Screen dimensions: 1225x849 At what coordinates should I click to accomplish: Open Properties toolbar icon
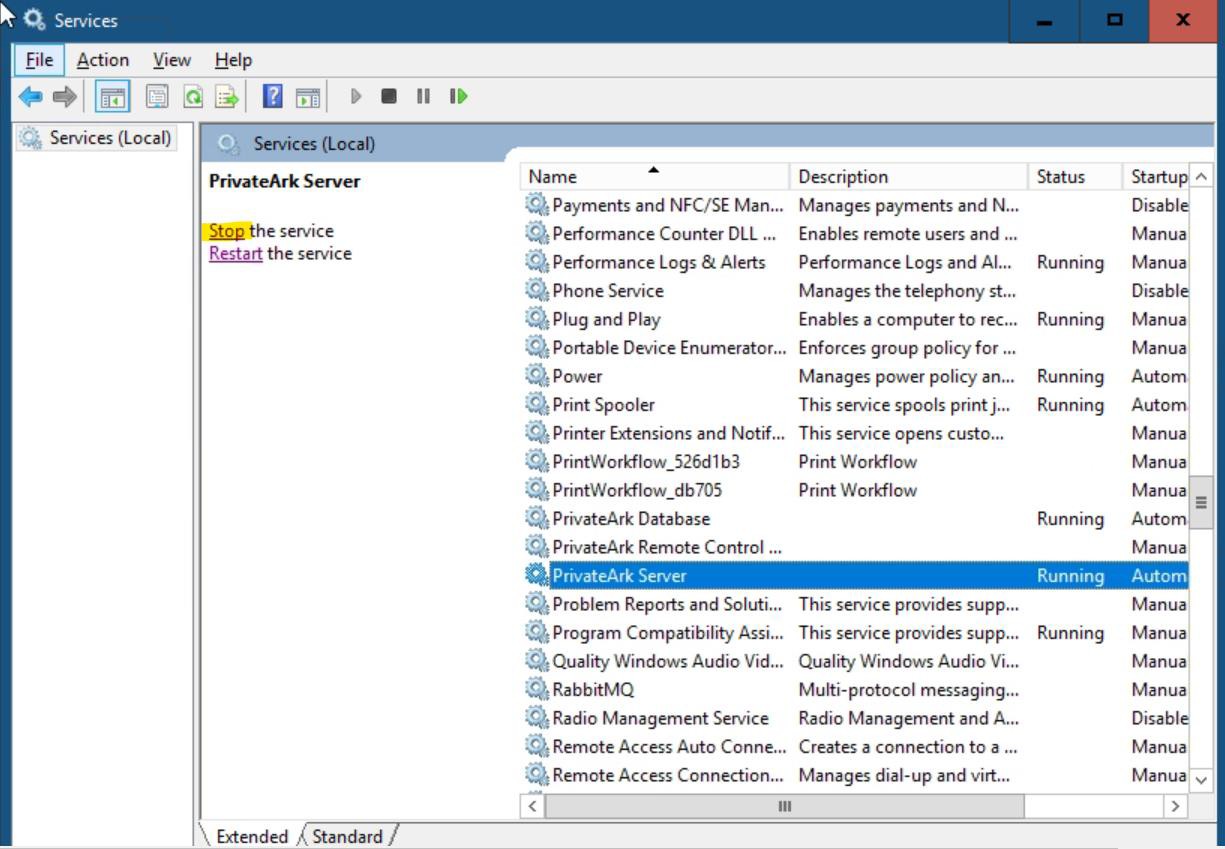point(157,97)
